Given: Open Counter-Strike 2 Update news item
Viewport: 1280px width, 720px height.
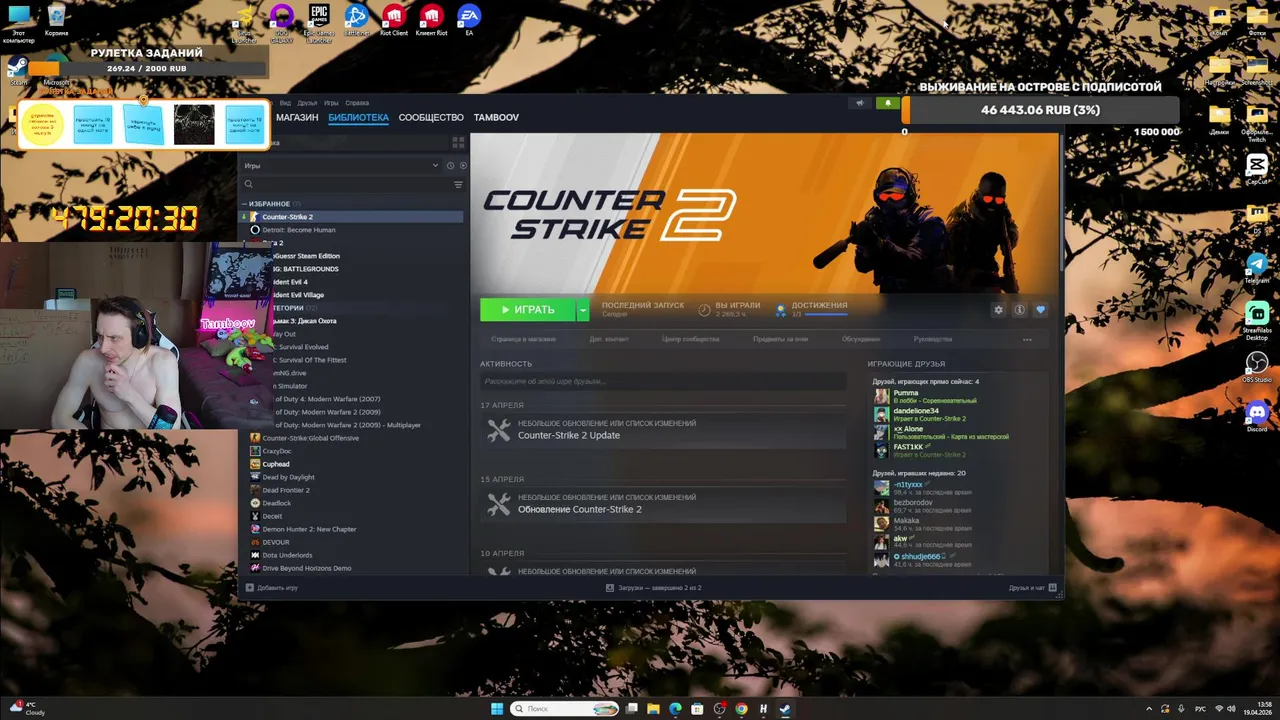Looking at the screenshot, I should (662, 430).
